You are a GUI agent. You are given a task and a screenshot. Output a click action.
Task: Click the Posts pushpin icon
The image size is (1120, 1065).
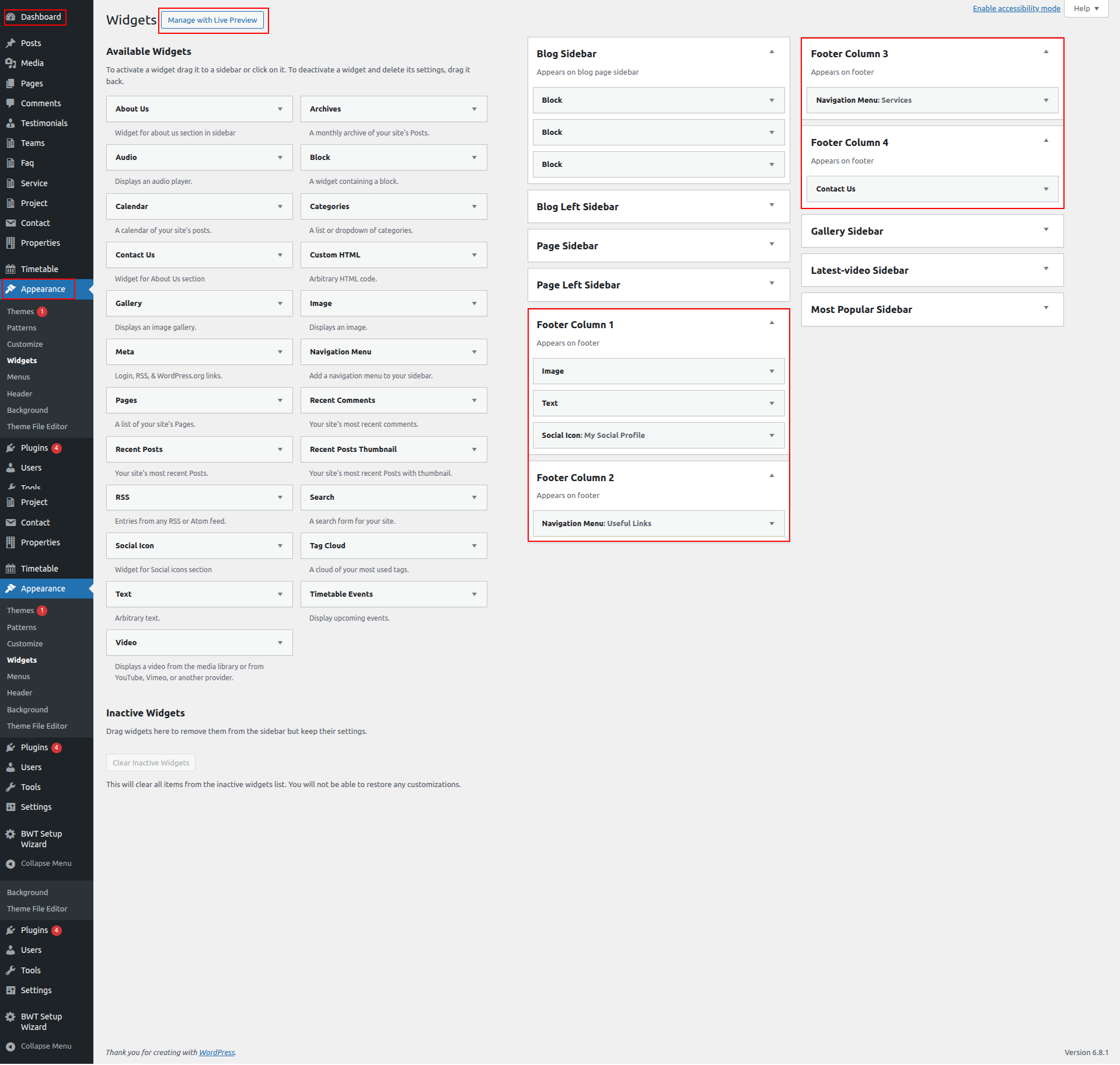coord(11,43)
